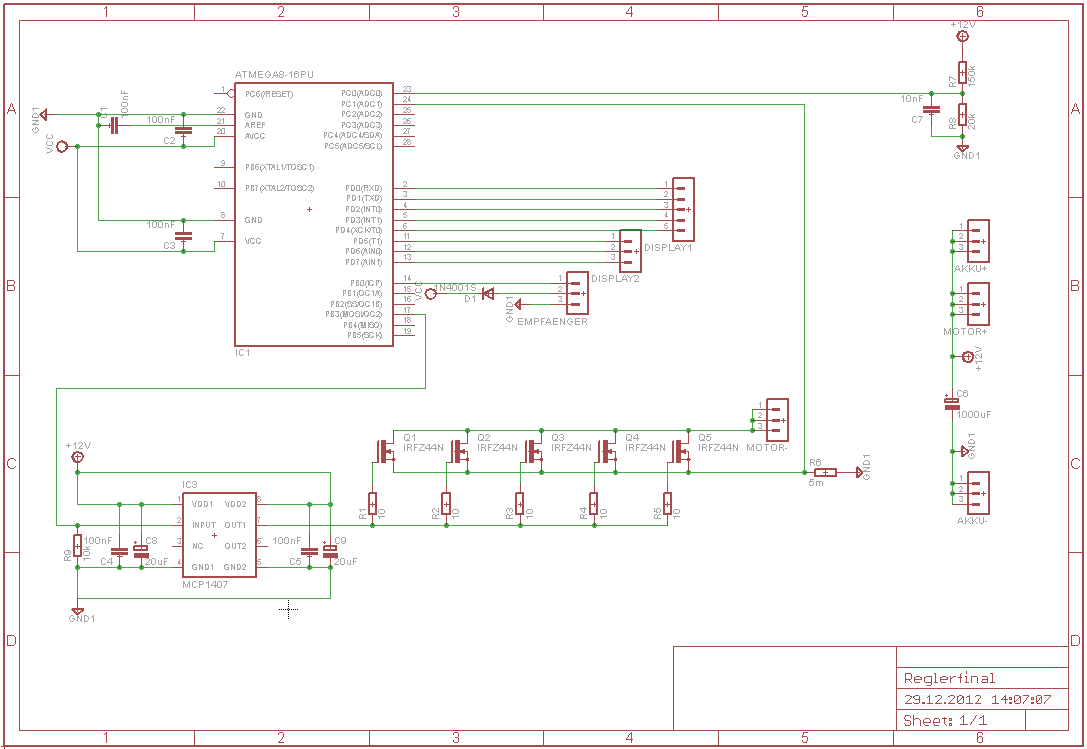Click the PC6(/RESET) pin label
The image size is (1087, 749).
(269, 94)
